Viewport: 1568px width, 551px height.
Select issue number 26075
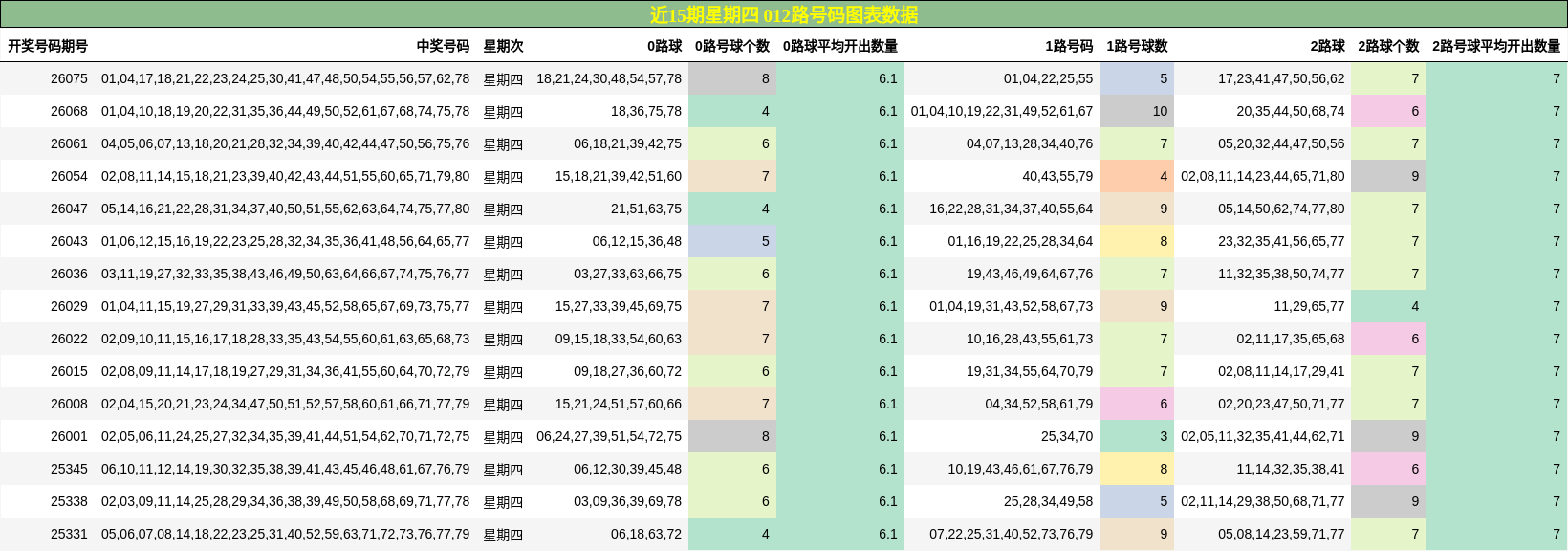(x=69, y=78)
